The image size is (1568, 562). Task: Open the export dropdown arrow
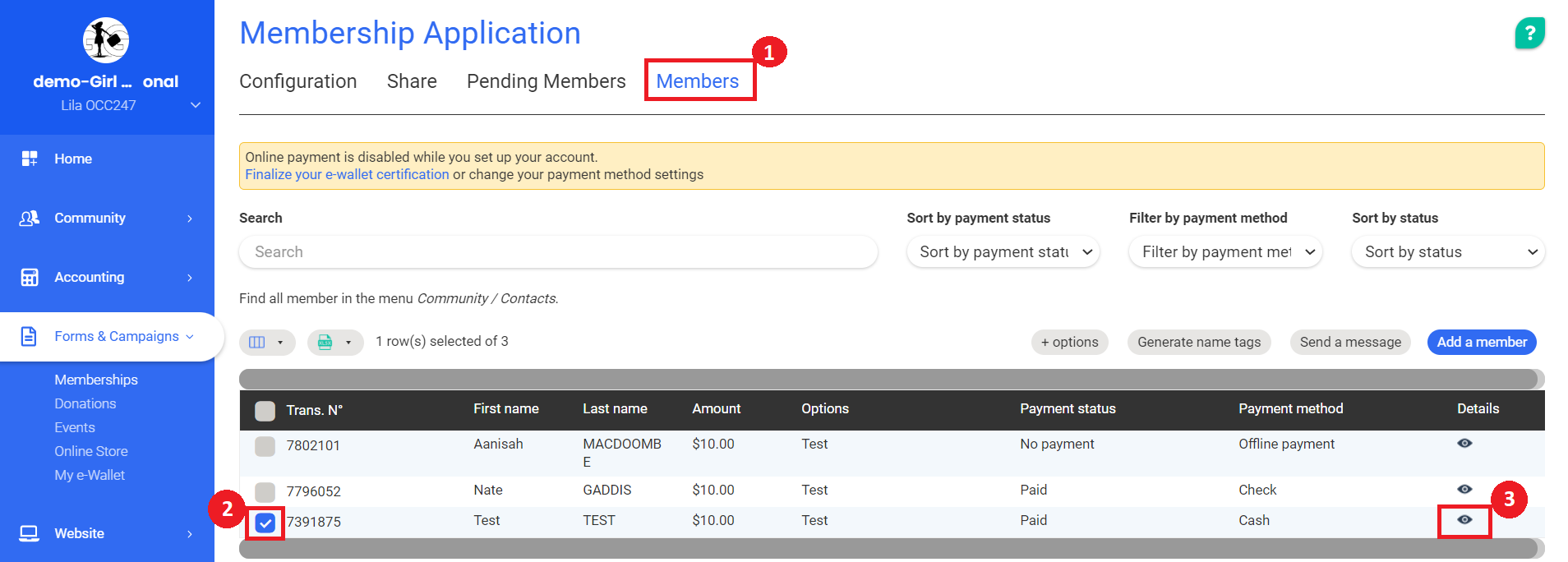point(348,343)
